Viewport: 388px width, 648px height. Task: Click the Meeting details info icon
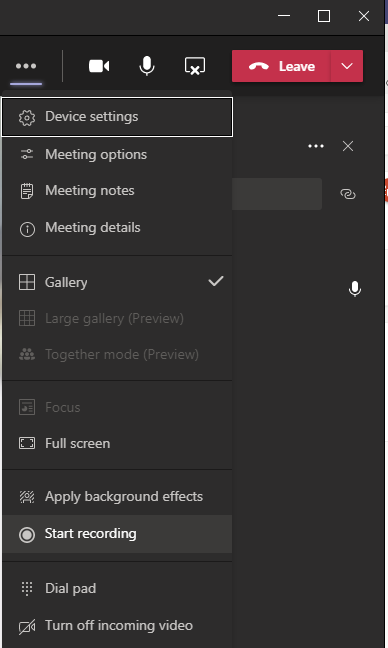pos(27,229)
